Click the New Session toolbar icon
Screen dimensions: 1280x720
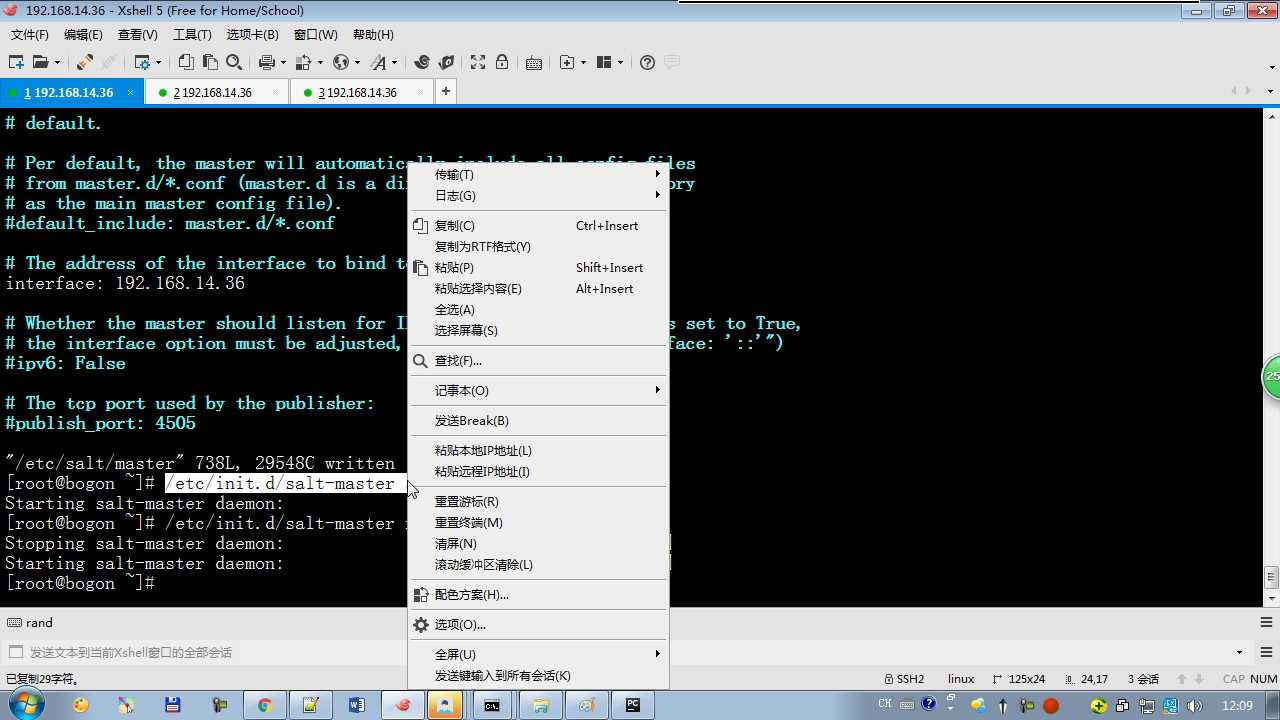point(16,62)
